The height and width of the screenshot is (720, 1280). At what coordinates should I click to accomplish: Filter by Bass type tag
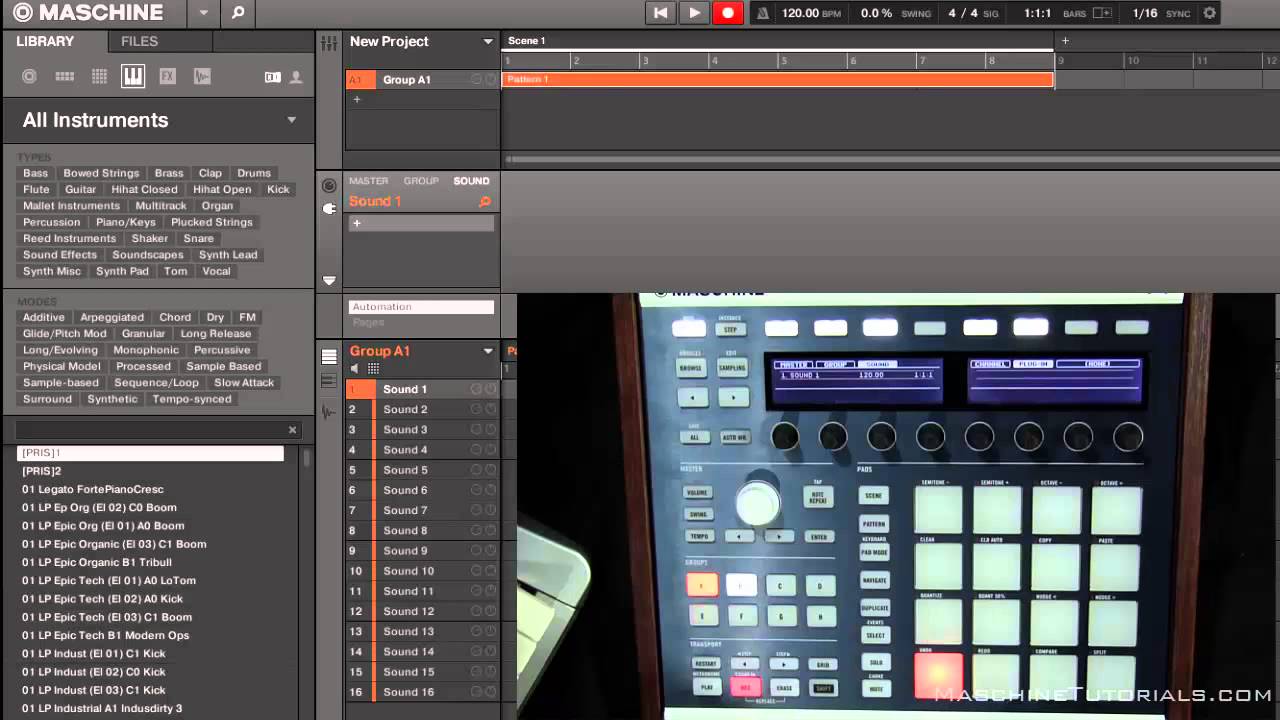[35, 173]
